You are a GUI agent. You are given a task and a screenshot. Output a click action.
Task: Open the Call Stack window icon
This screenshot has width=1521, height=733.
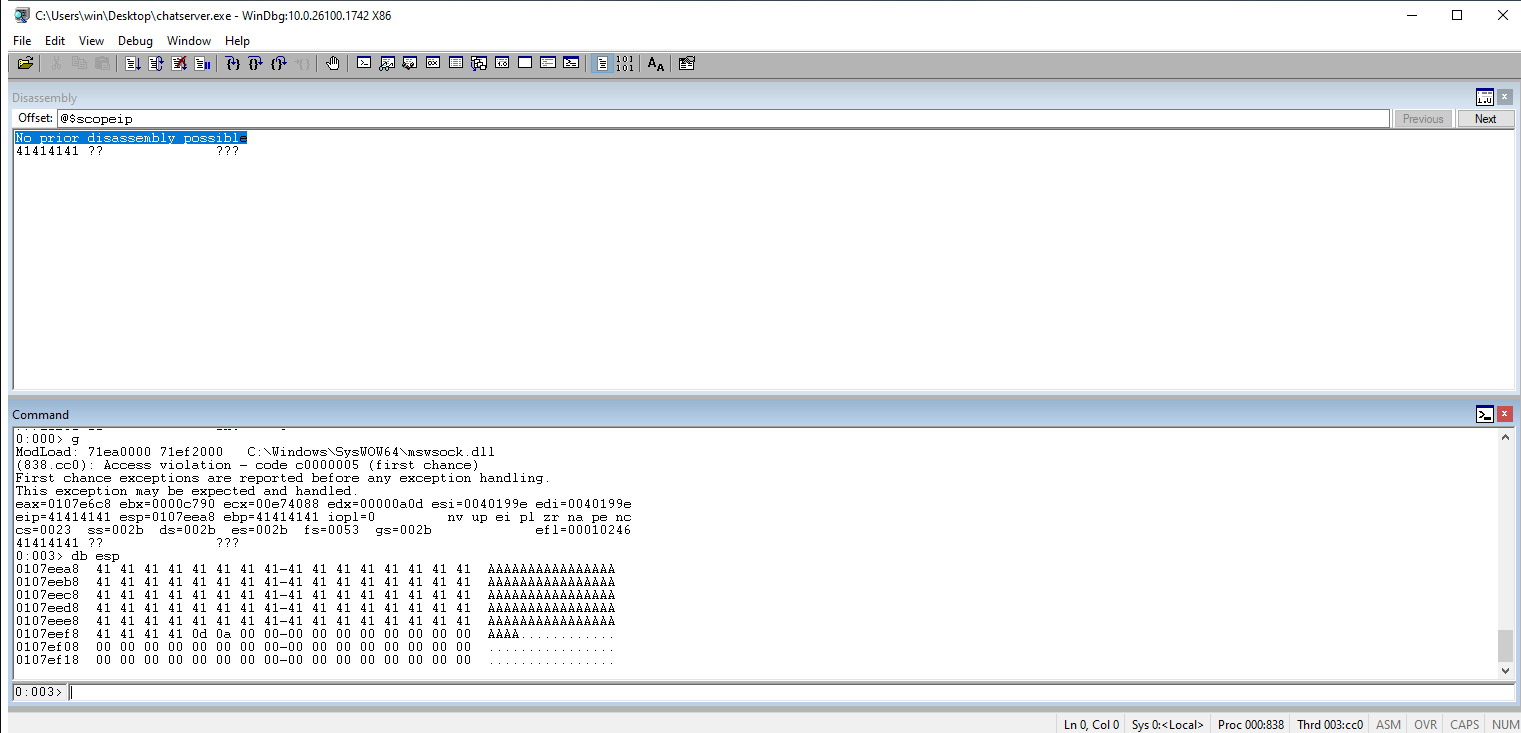(479, 63)
